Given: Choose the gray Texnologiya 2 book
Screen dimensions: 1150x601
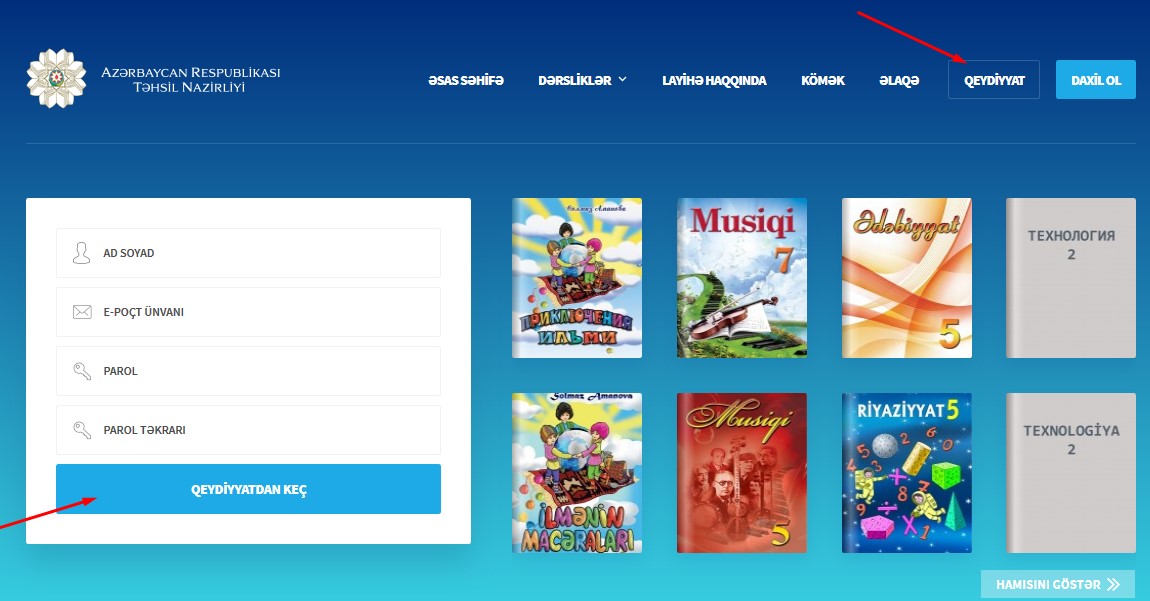Looking at the screenshot, I should pos(1070,472).
